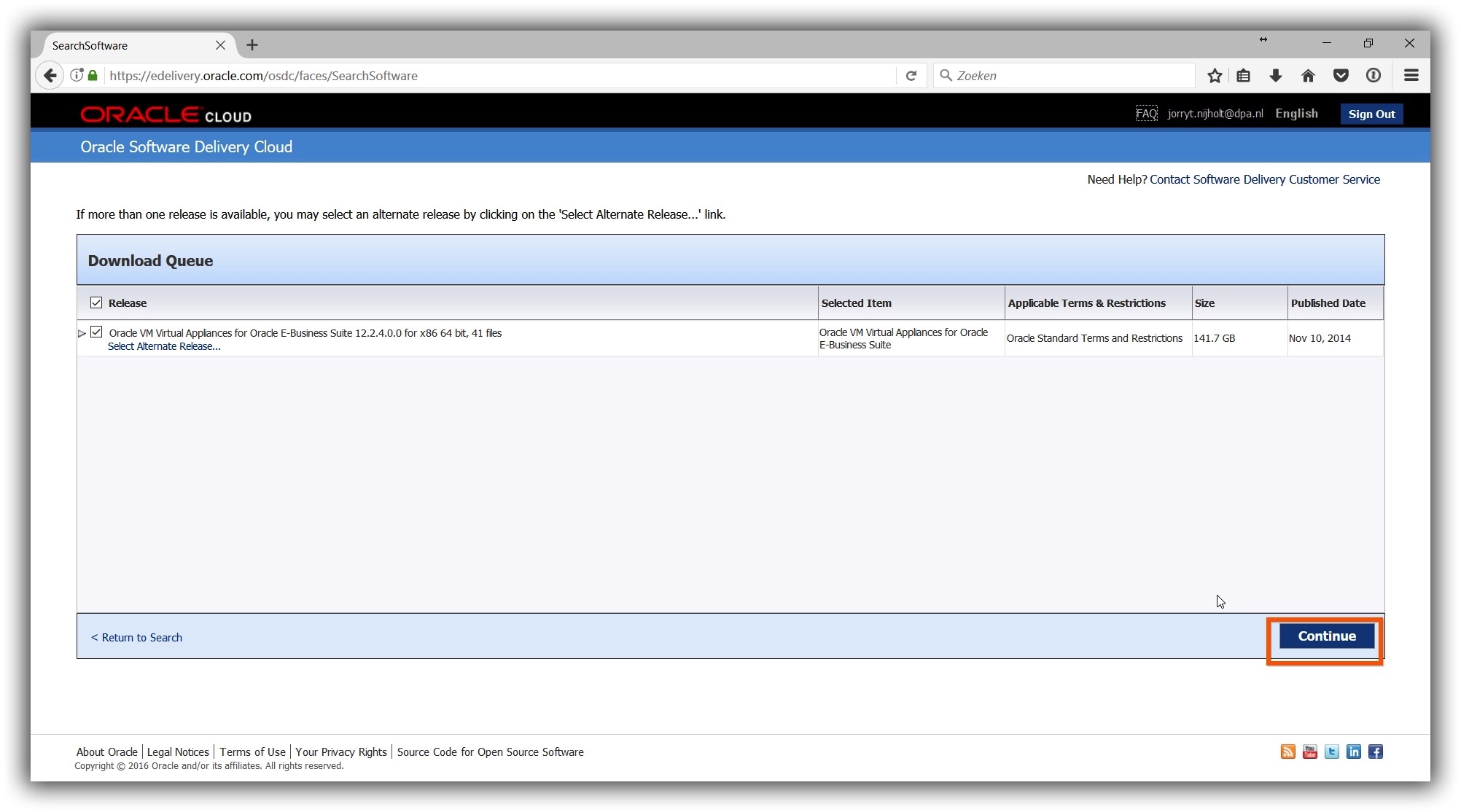This screenshot has width=1461, height=812.
Task: Minimize the browser window
Action: 1327,44
